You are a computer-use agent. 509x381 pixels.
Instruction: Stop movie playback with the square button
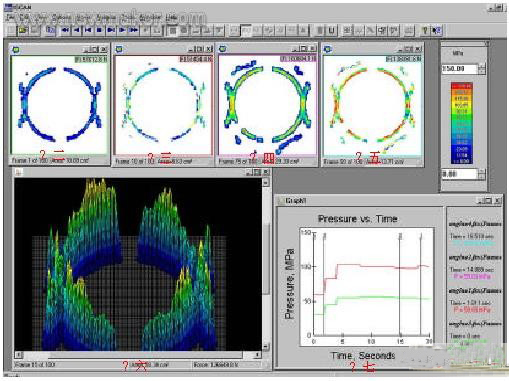[x=99, y=30]
